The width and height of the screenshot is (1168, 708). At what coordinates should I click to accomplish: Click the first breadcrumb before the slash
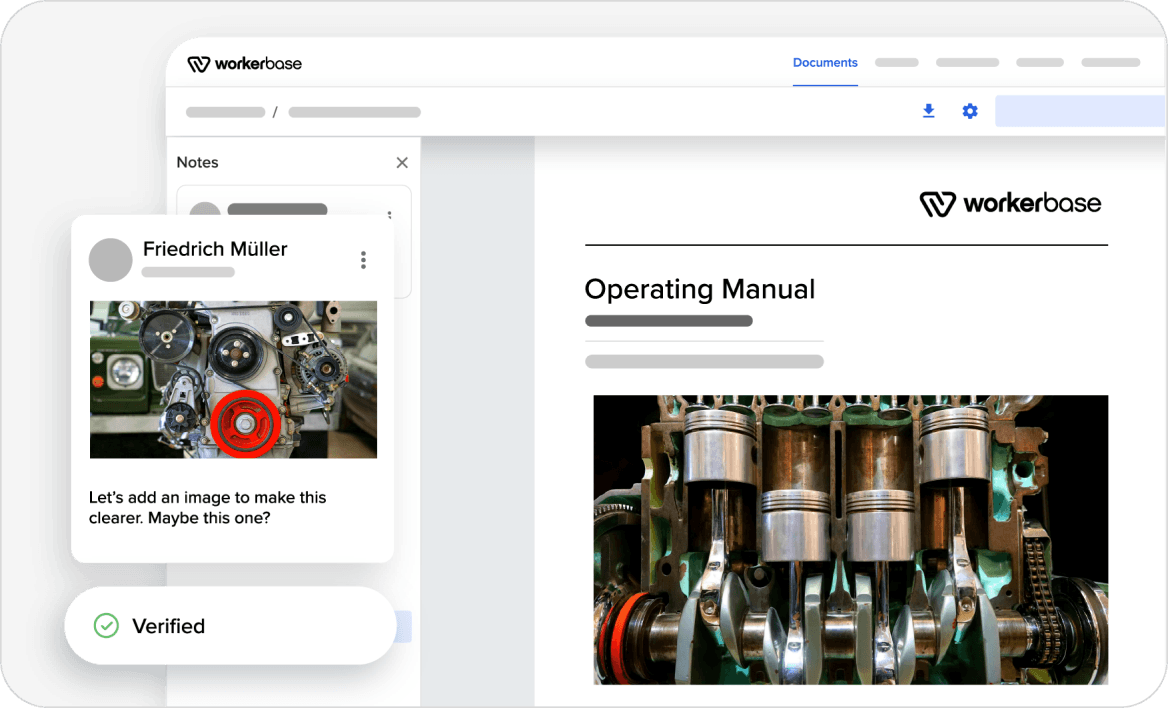click(x=225, y=112)
